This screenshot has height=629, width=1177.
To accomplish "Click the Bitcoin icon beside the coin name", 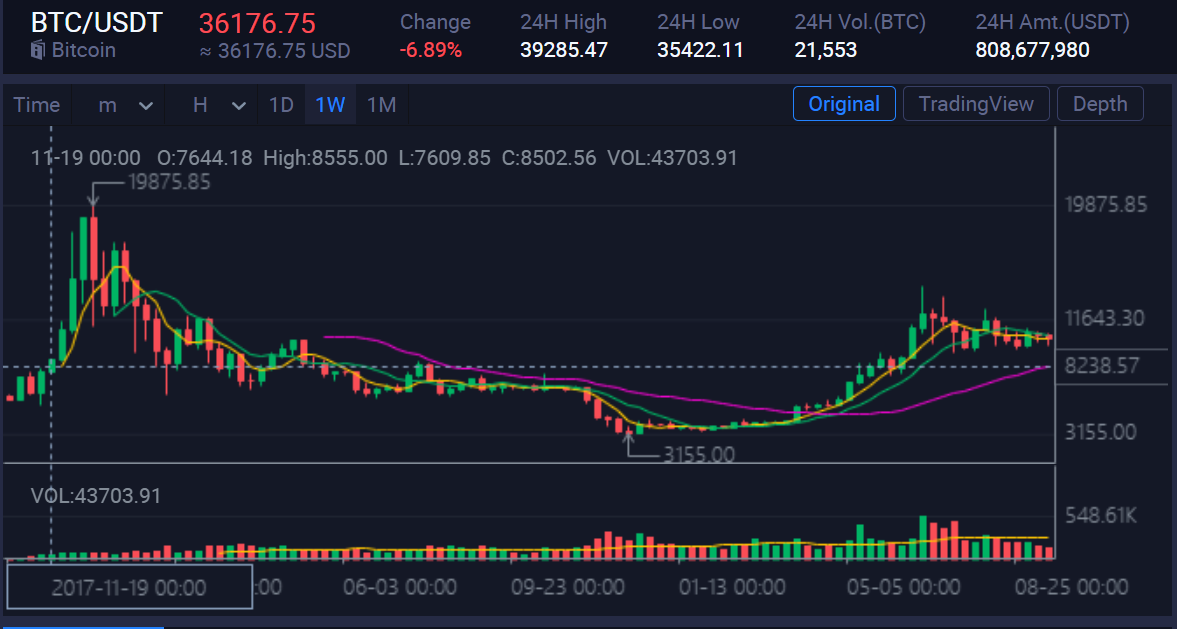I will point(38,50).
